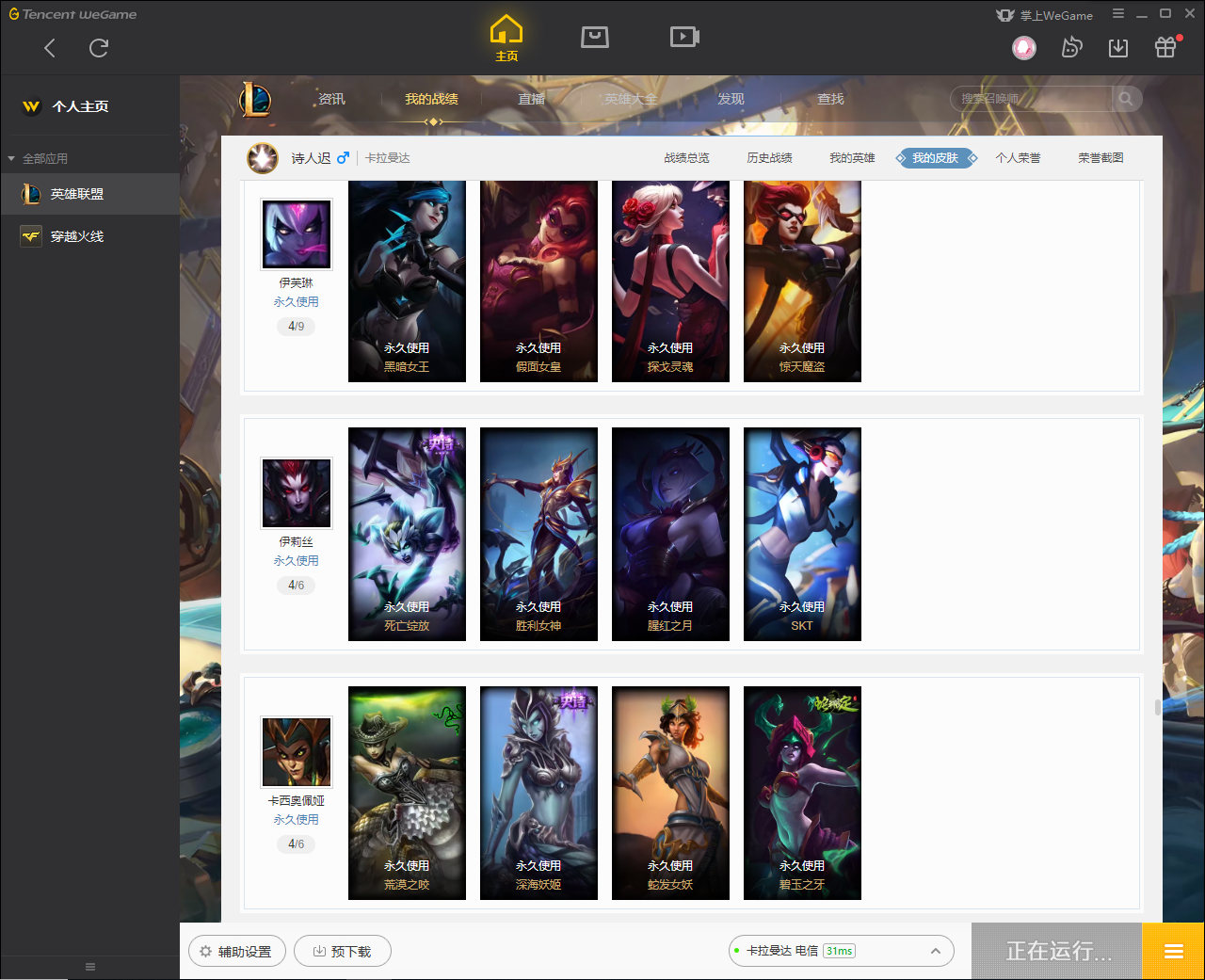Open the 主页 home icon
The image size is (1205, 980).
pos(506,39)
